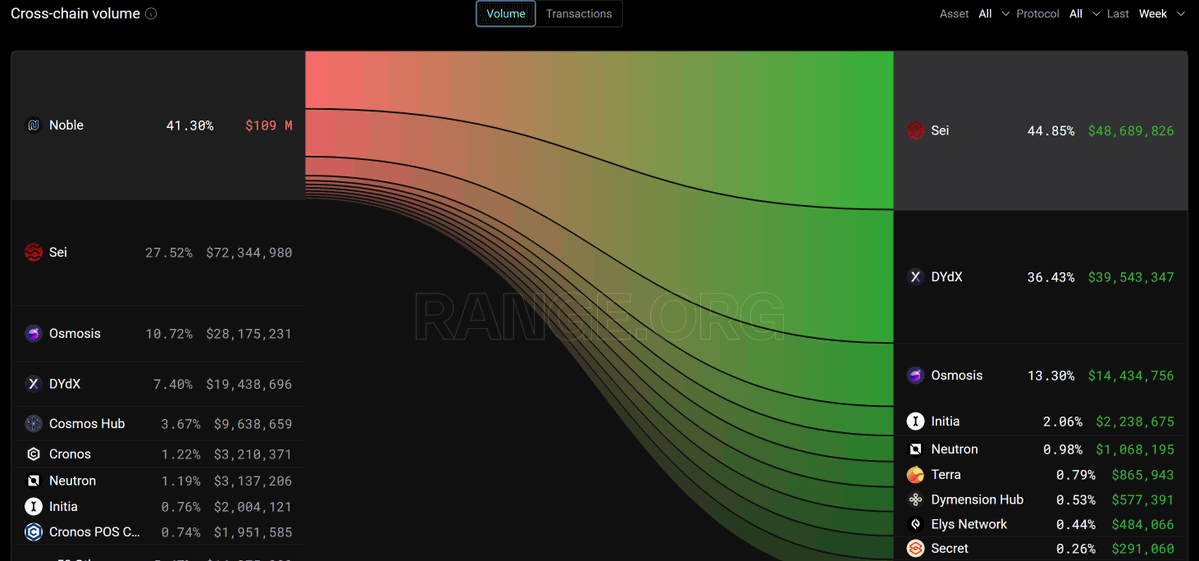Click the $109 M Noble total
Image resolution: width=1199 pixels, height=561 pixels.
268,125
